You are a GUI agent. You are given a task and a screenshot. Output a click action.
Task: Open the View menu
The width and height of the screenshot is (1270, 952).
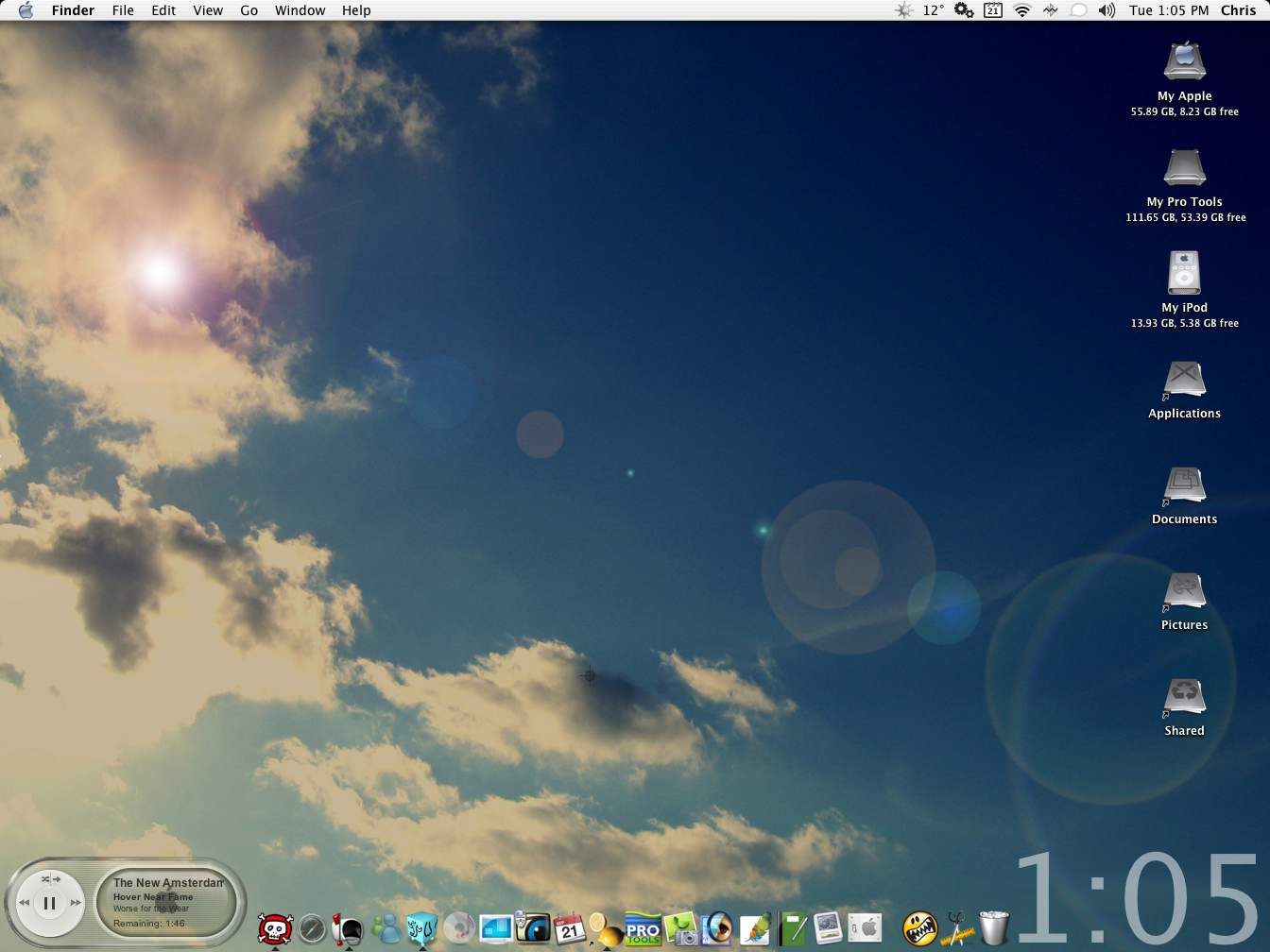pyautogui.click(x=208, y=10)
